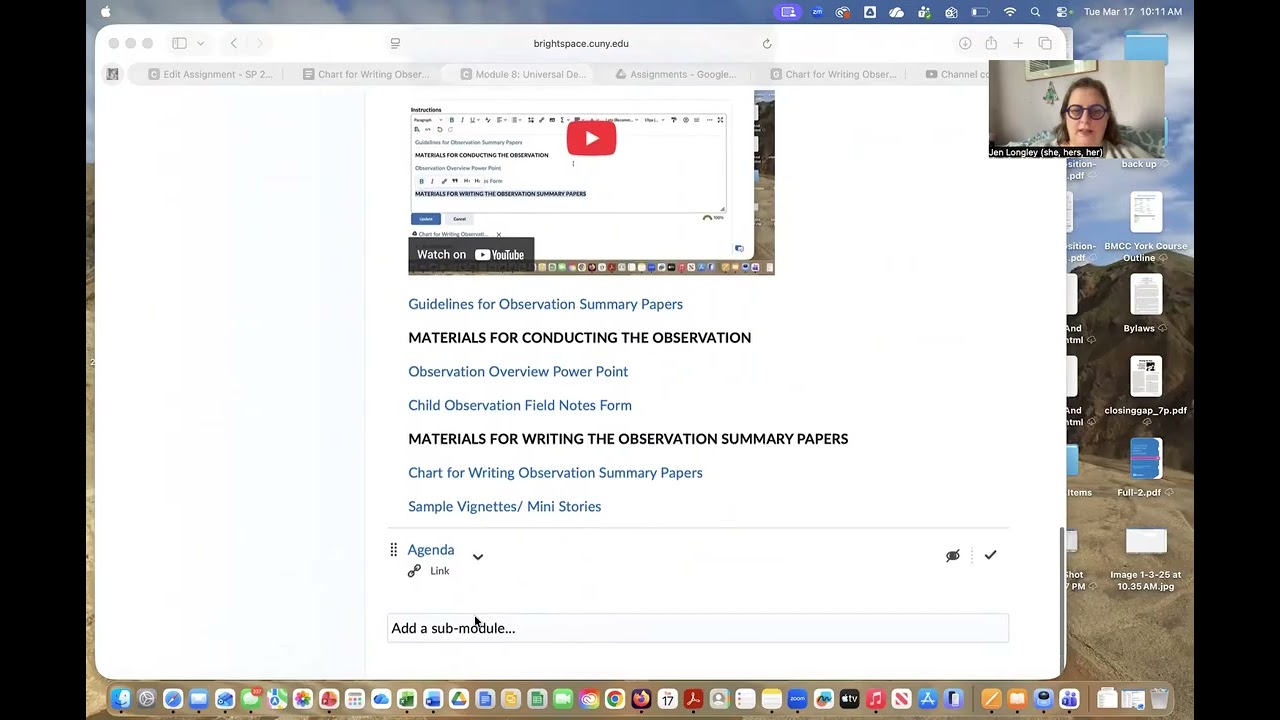Open Safari downloads icon
Image resolution: width=1280 pixels, height=720 pixels.
(965, 43)
